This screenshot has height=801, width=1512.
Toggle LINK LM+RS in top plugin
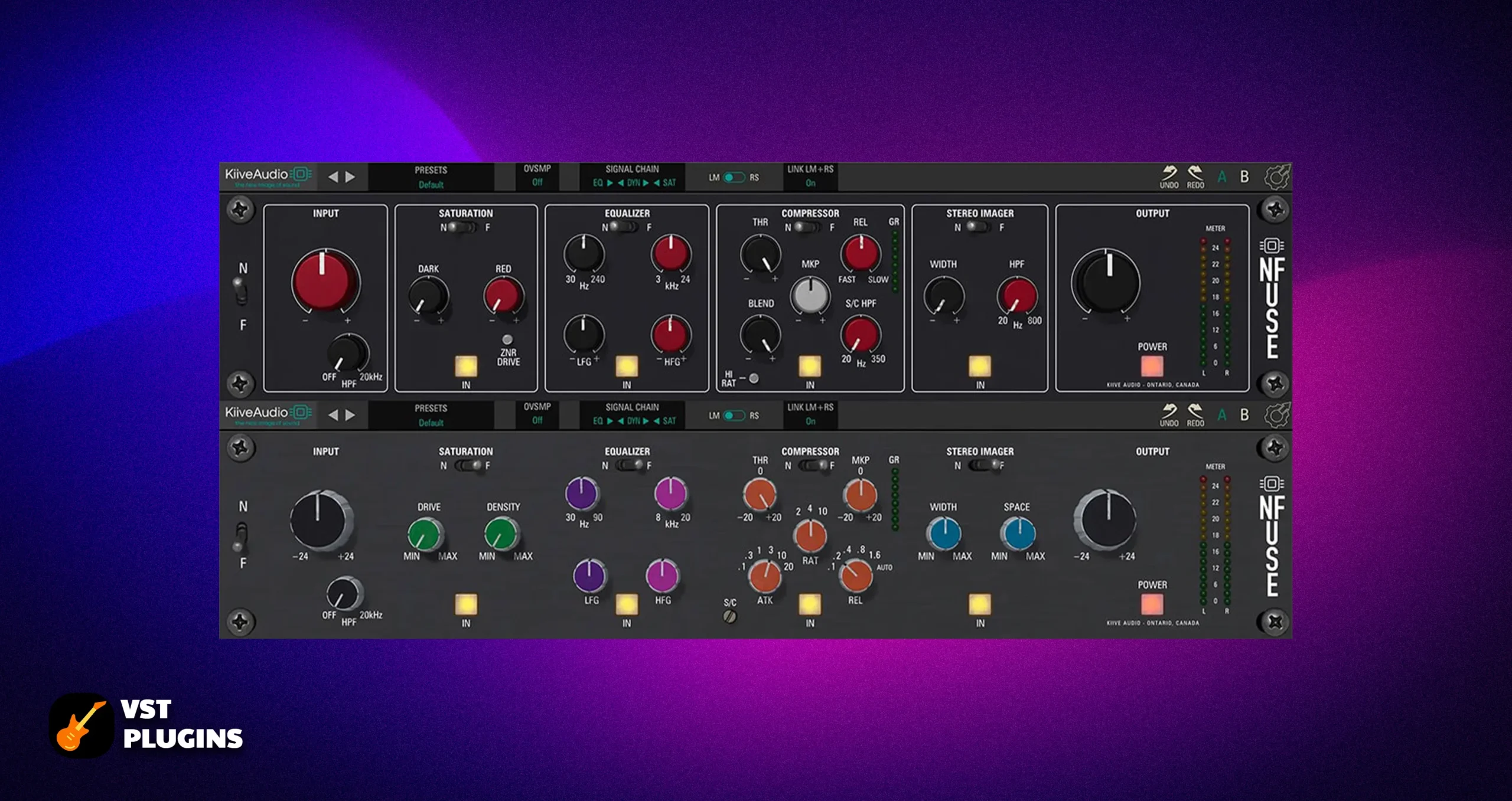pyautogui.click(x=810, y=176)
